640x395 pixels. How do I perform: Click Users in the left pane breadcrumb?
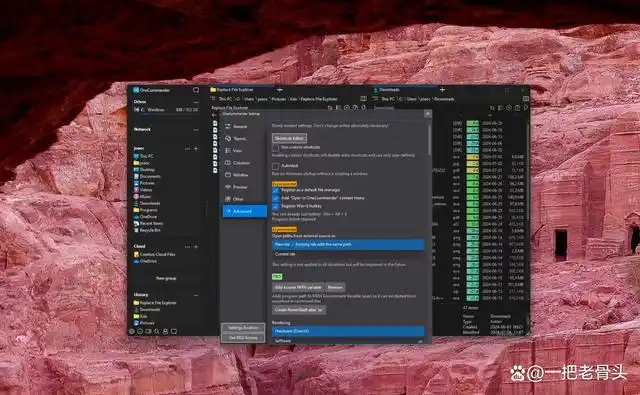coord(249,99)
